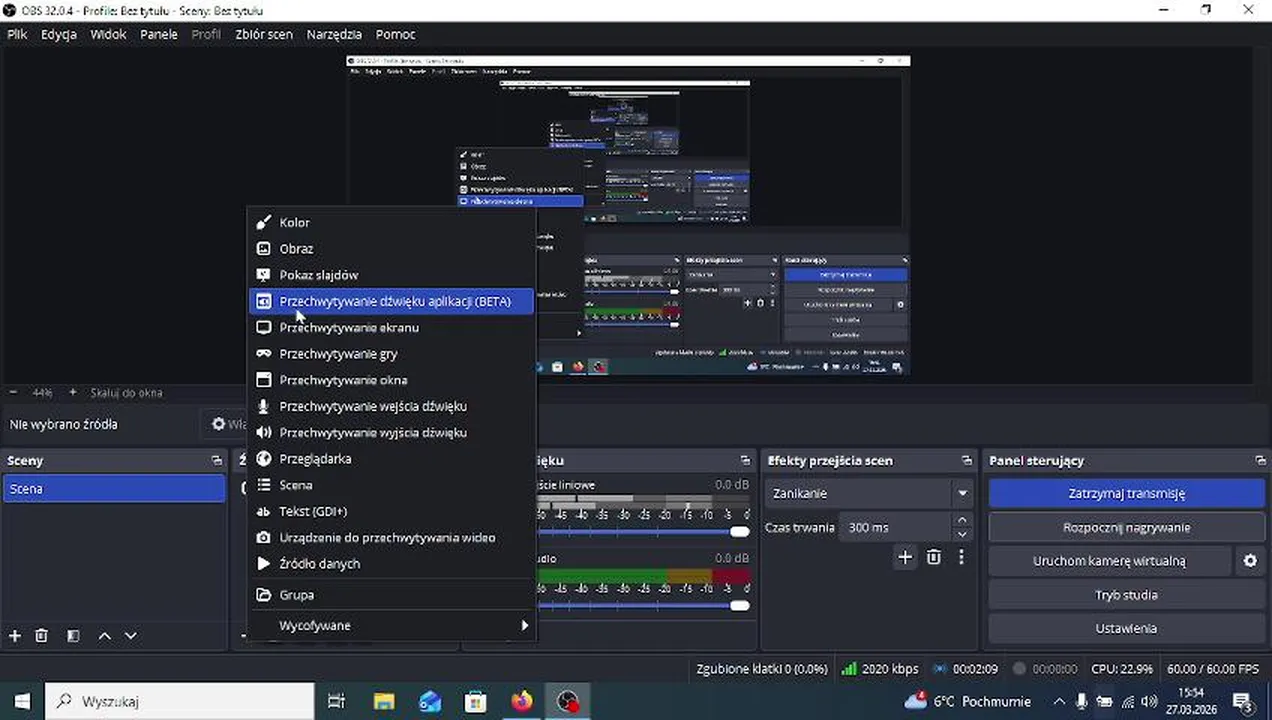Open virtual camera settings gear
Screen dimensions: 1272x720
[1250, 561]
